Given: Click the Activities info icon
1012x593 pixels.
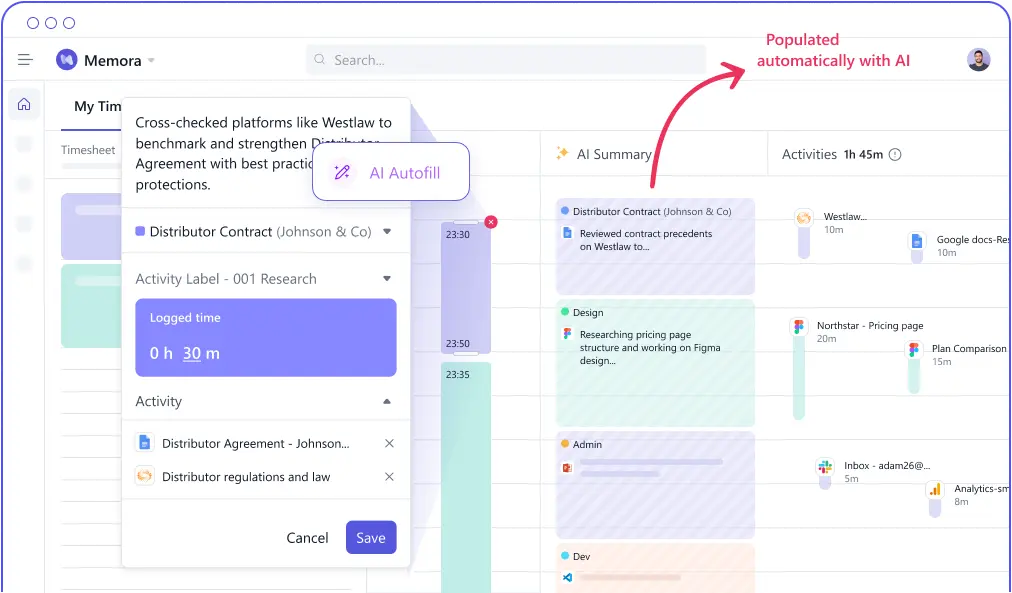Looking at the screenshot, I should (x=895, y=155).
